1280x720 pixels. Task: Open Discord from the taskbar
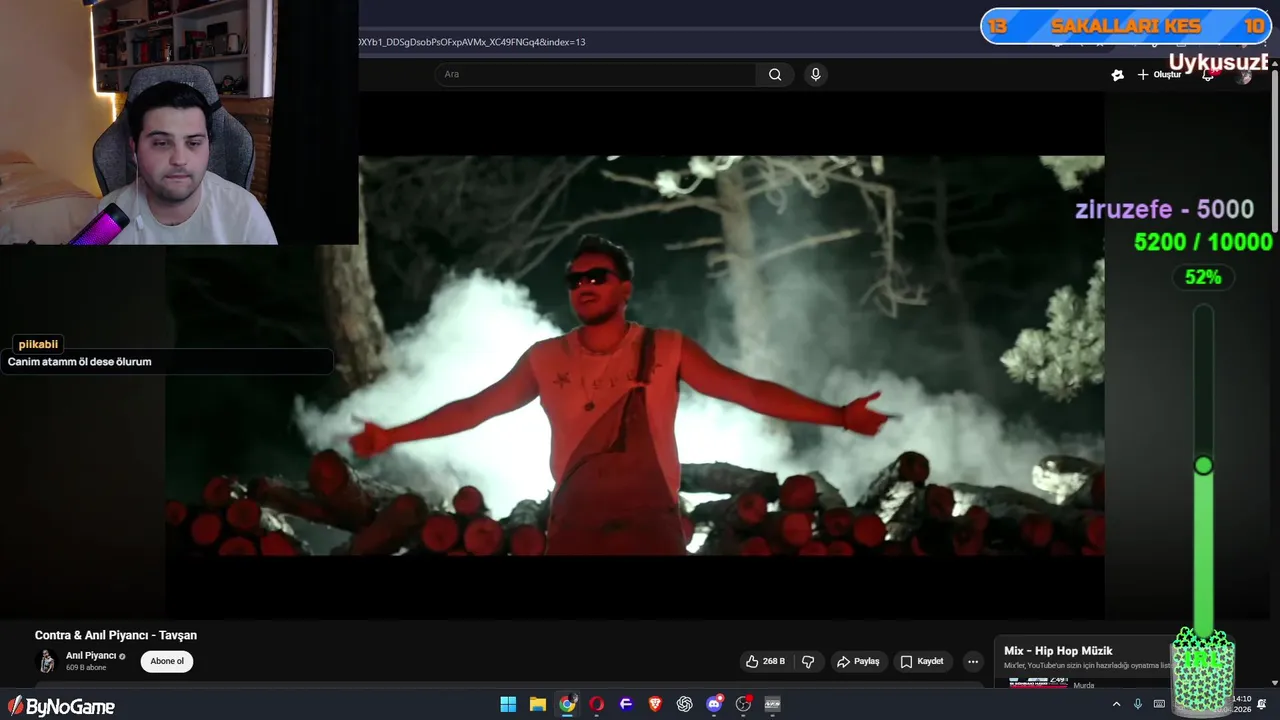(x=714, y=704)
